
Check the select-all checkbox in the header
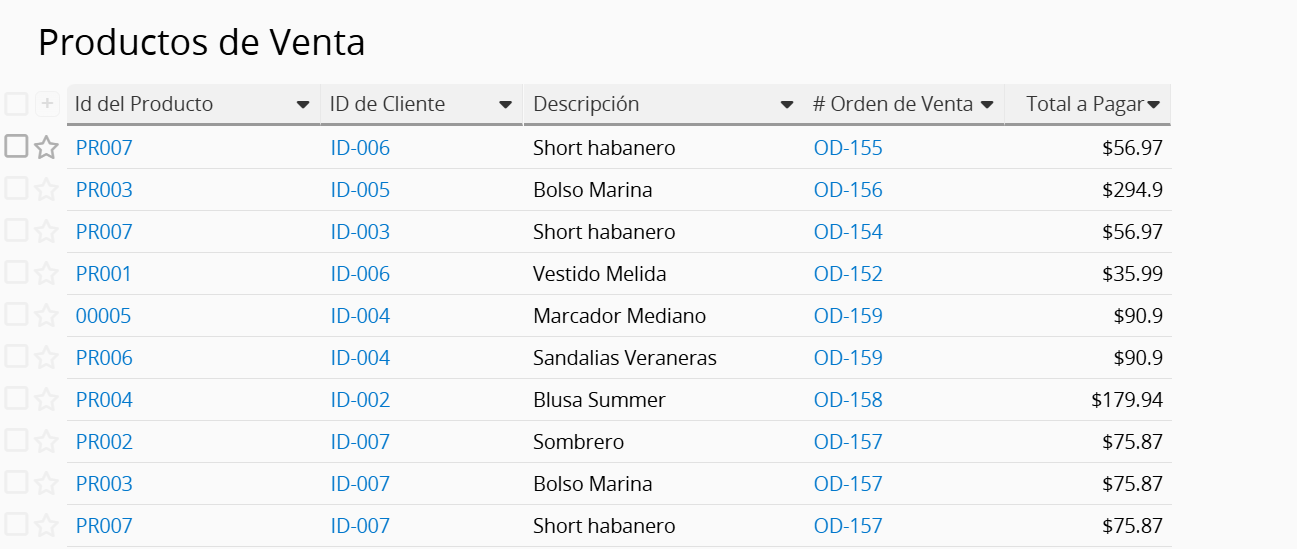pos(16,103)
